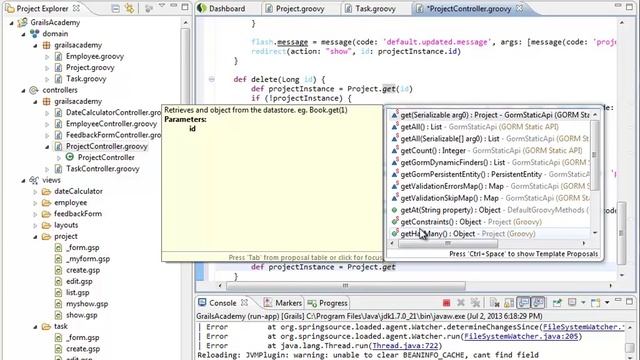The height and width of the screenshot is (360, 640).
Task: Toggle Show Console When Standard Error Changes
Action: [x=538, y=302]
